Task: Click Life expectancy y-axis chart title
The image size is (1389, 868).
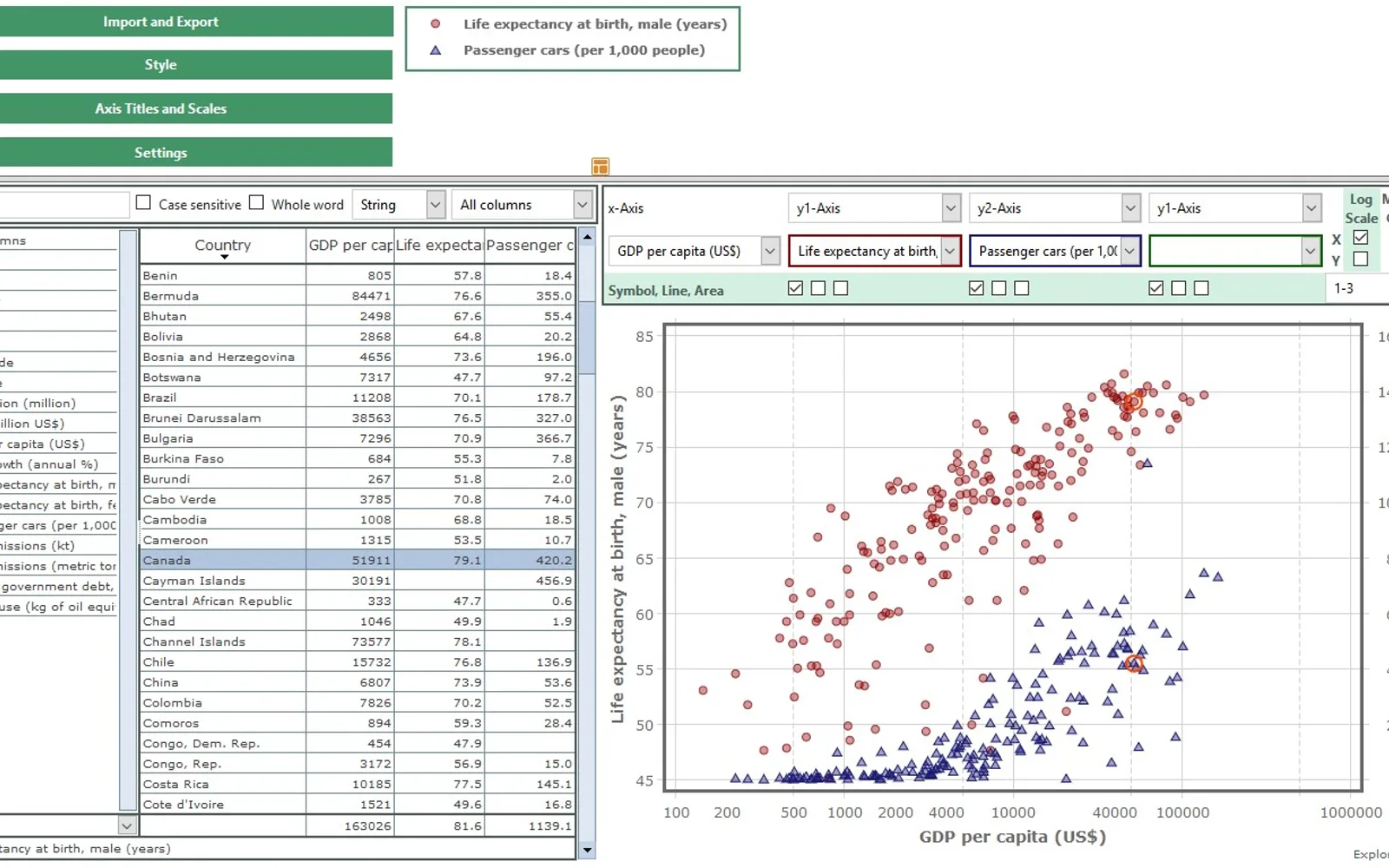Action: pyautogui.click(x=617, y=559)
